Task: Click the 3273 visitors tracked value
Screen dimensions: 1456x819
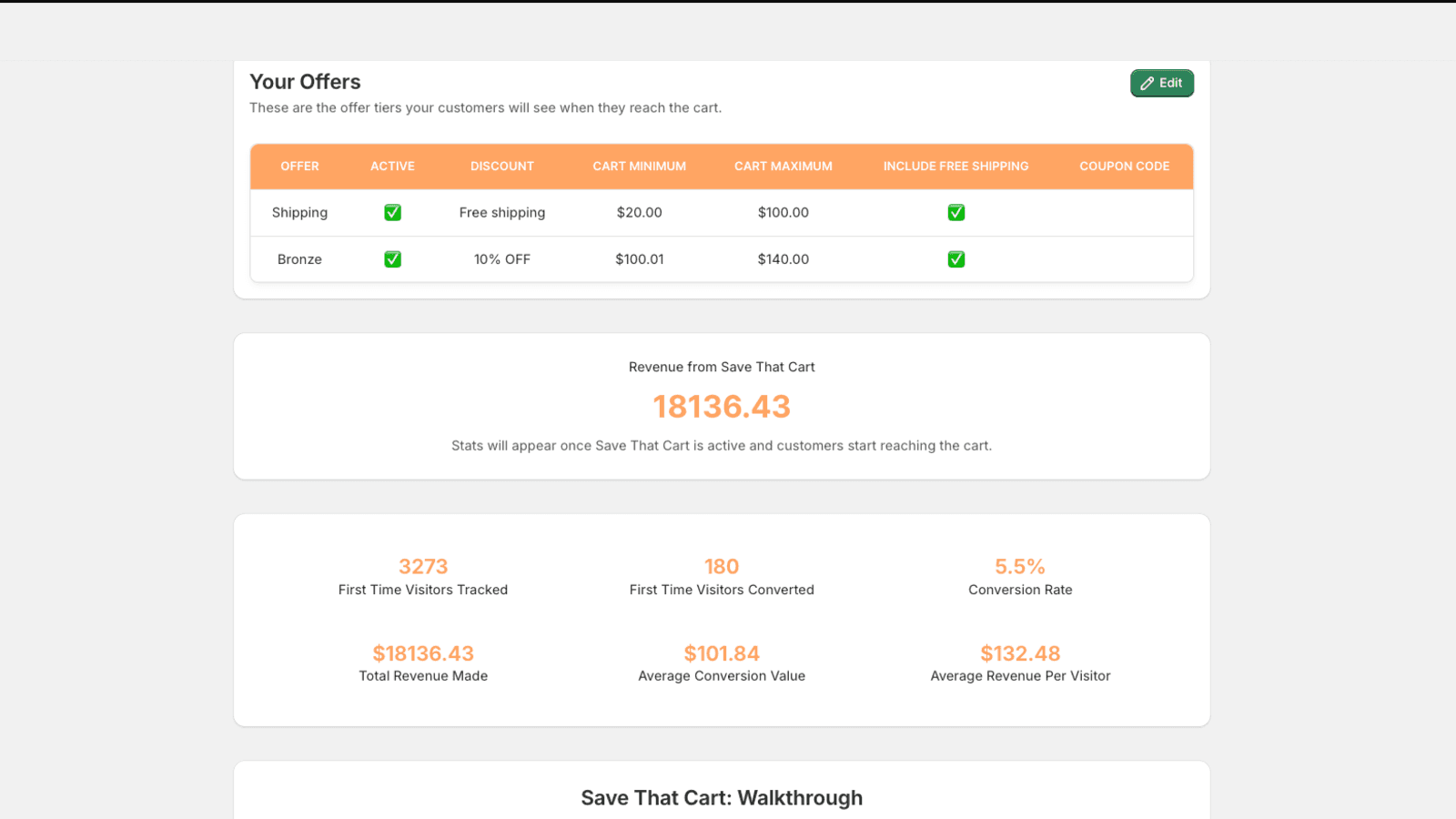Action: (423, 566)
